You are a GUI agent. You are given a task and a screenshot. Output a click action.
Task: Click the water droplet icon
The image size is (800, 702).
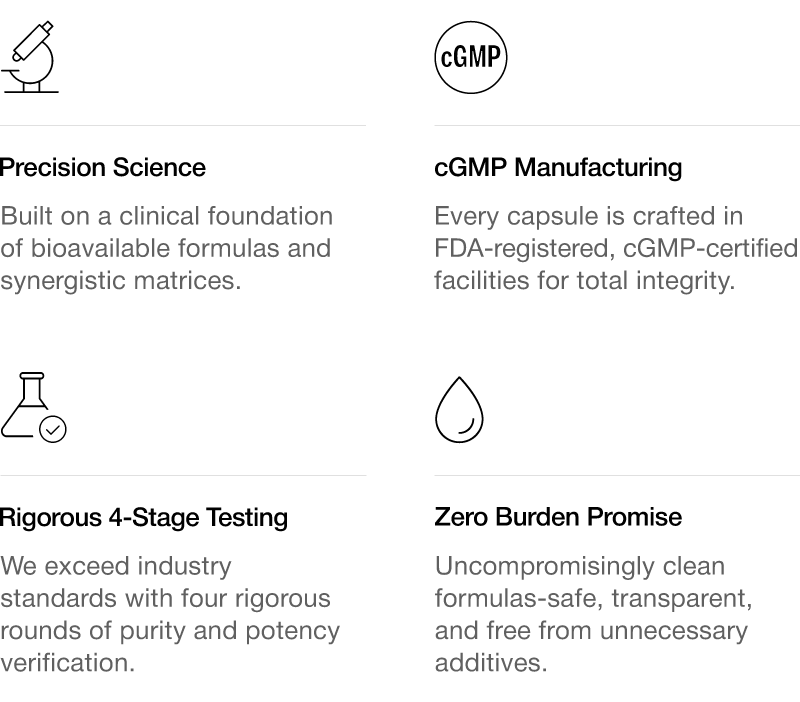(x=459, y=409)
